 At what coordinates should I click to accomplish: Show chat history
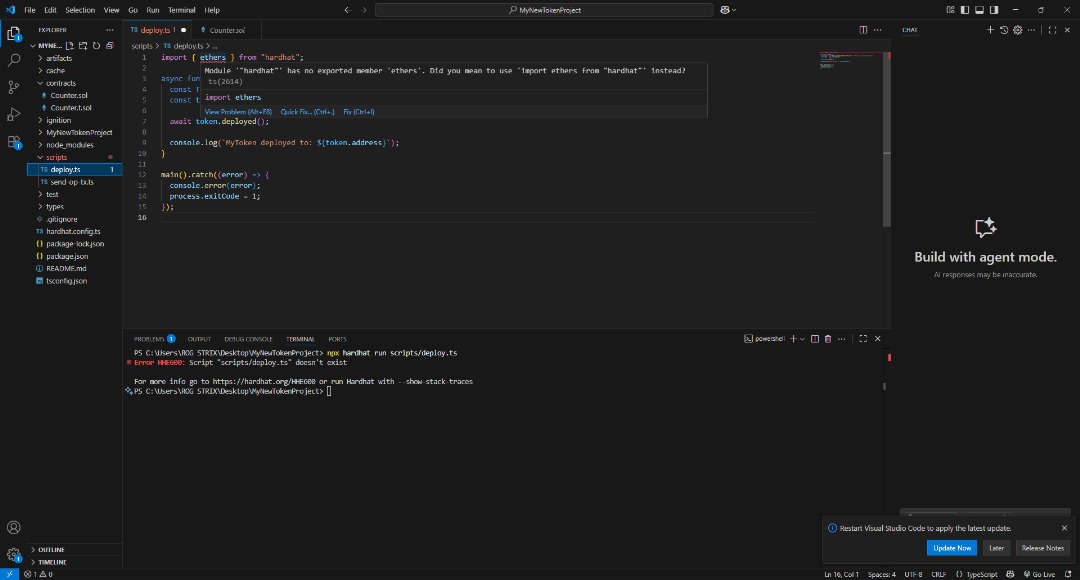coord(1004,30)
